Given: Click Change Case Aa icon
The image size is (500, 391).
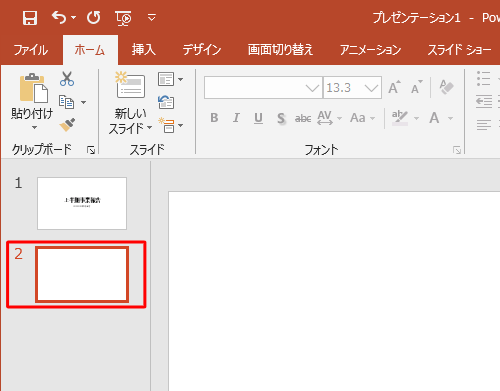Looking at the screenshot, I should pyautogui.click(x=358, y=118).
